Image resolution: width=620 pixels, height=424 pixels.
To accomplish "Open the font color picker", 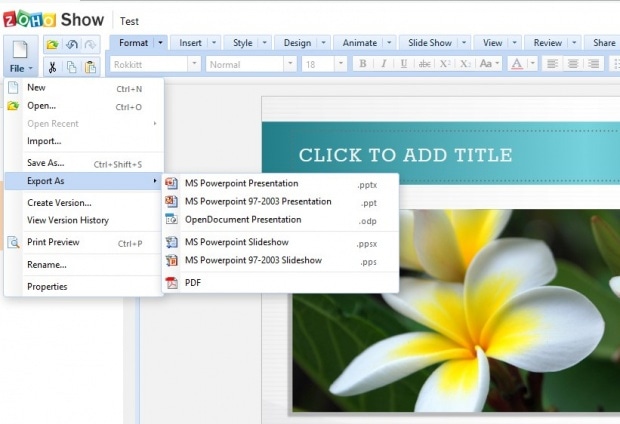I will (518, 64).
